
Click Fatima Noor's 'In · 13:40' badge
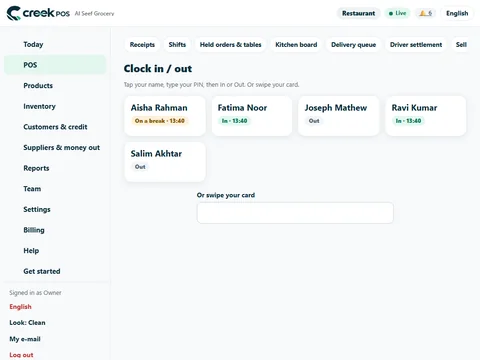click(235, 121)
